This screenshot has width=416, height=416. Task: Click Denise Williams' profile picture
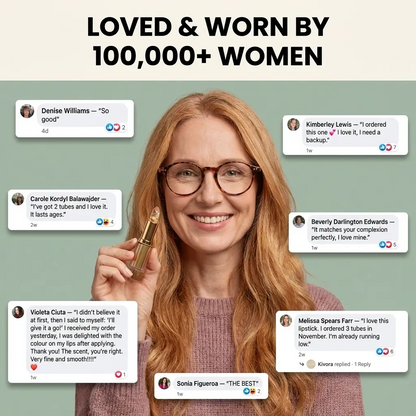coord(27,111)
